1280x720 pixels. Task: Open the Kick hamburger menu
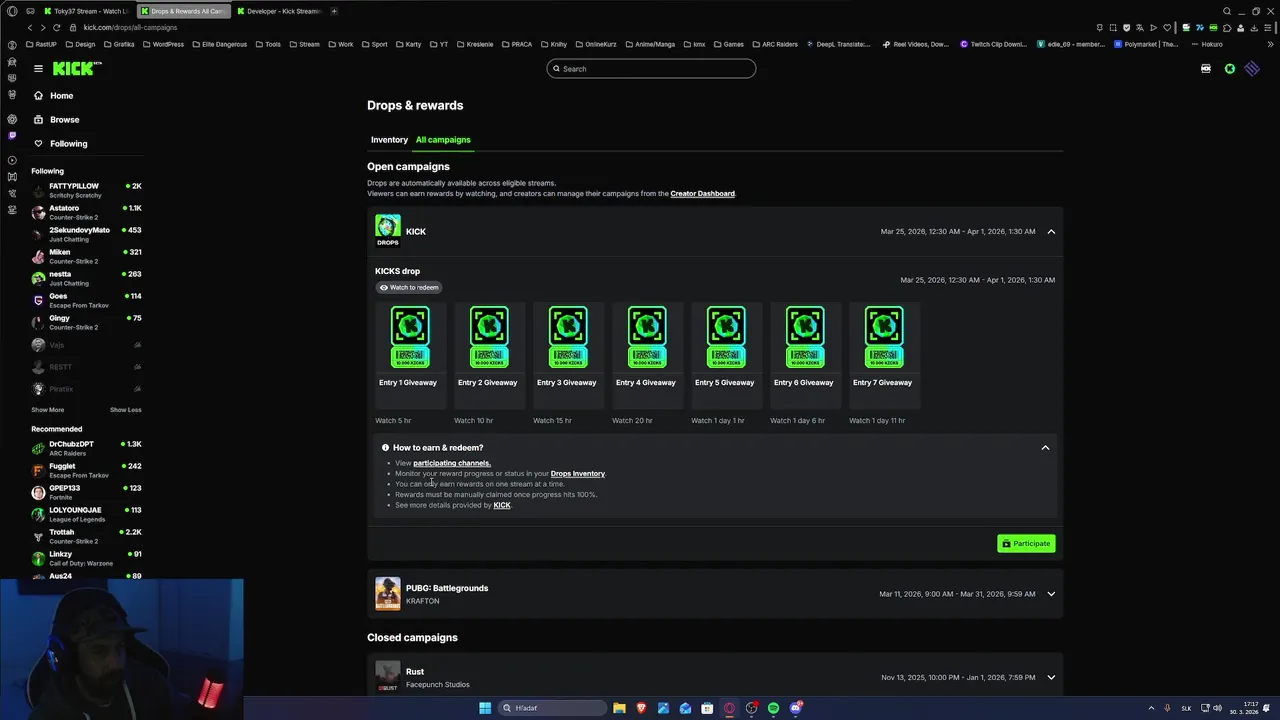pyautogui.click(x=38, y=69)
